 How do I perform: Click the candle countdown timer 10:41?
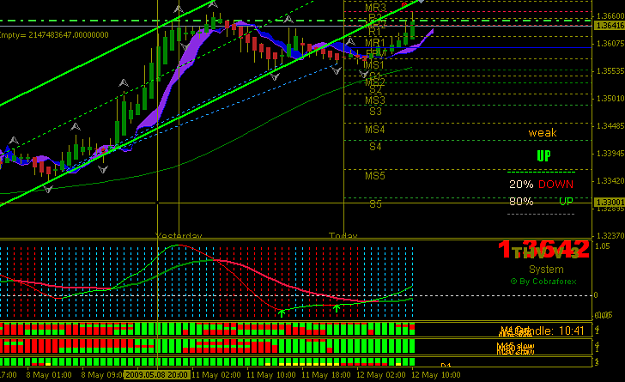[571, 331]
